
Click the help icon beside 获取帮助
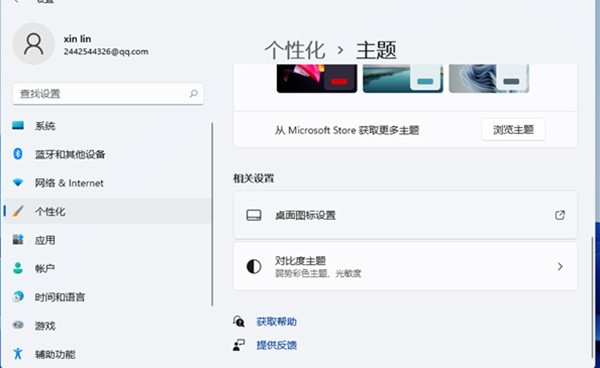(x=239, y=321)
